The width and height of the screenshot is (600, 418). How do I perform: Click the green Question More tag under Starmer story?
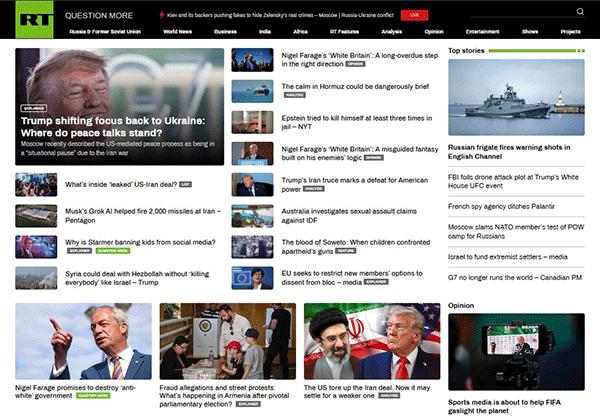tap(113, 251)
